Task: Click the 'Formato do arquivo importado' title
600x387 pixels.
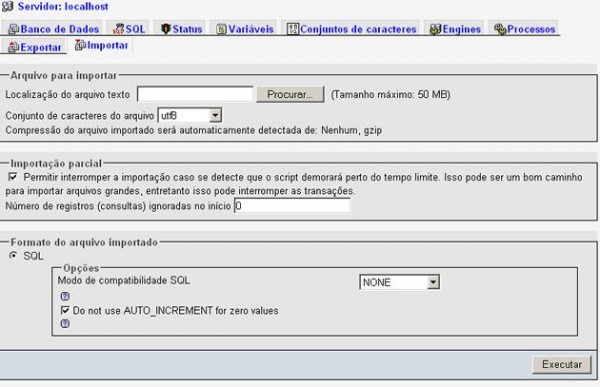Action: 84,242
